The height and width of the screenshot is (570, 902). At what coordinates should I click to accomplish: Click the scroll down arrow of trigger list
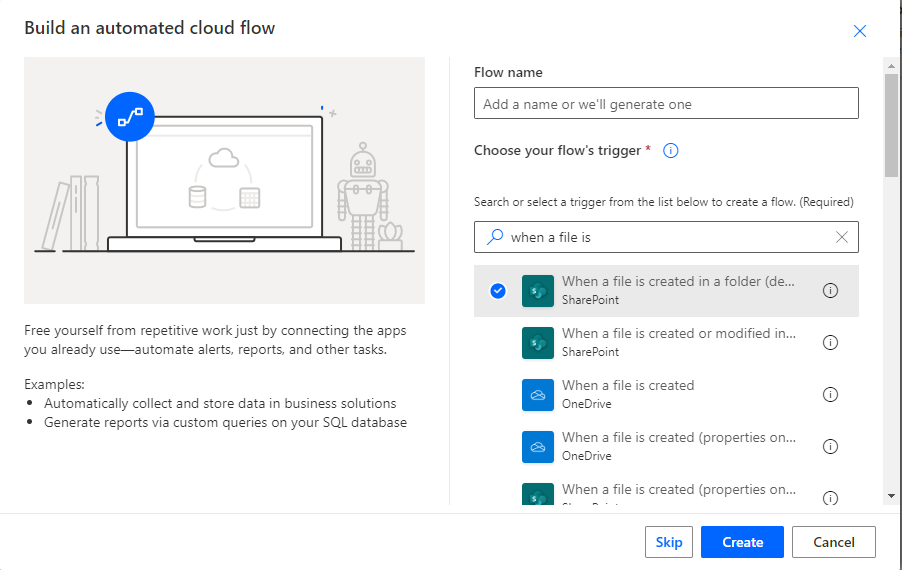tap(891, 496)
